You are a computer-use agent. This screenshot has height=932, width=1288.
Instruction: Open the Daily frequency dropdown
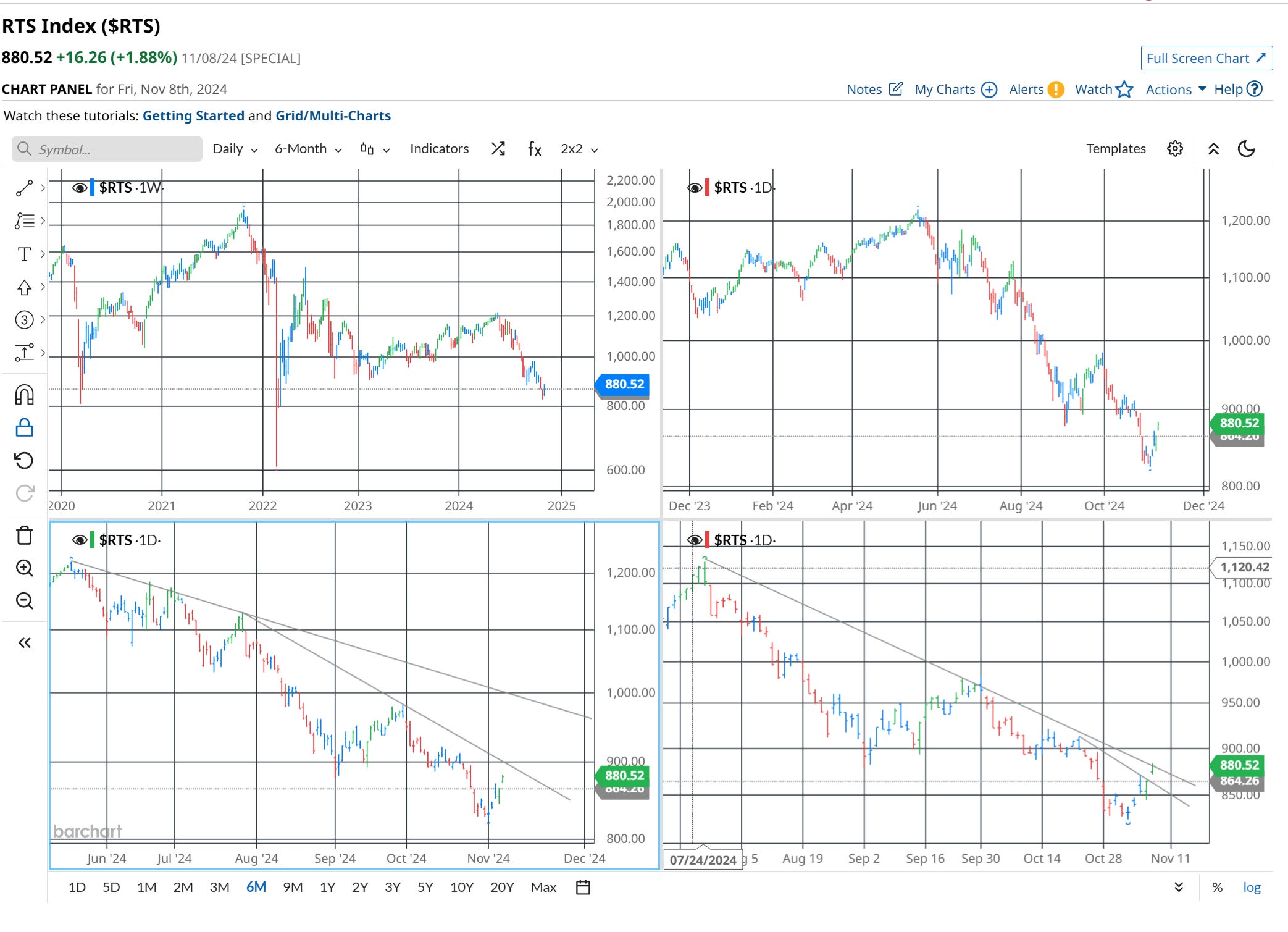pos(235,149)
